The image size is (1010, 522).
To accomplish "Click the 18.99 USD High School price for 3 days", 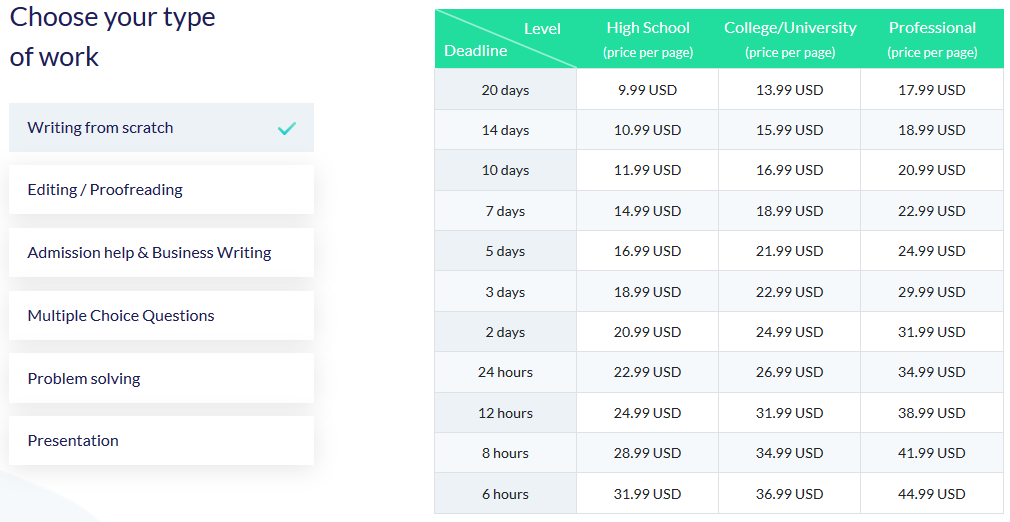I will [x=648, y=292].
